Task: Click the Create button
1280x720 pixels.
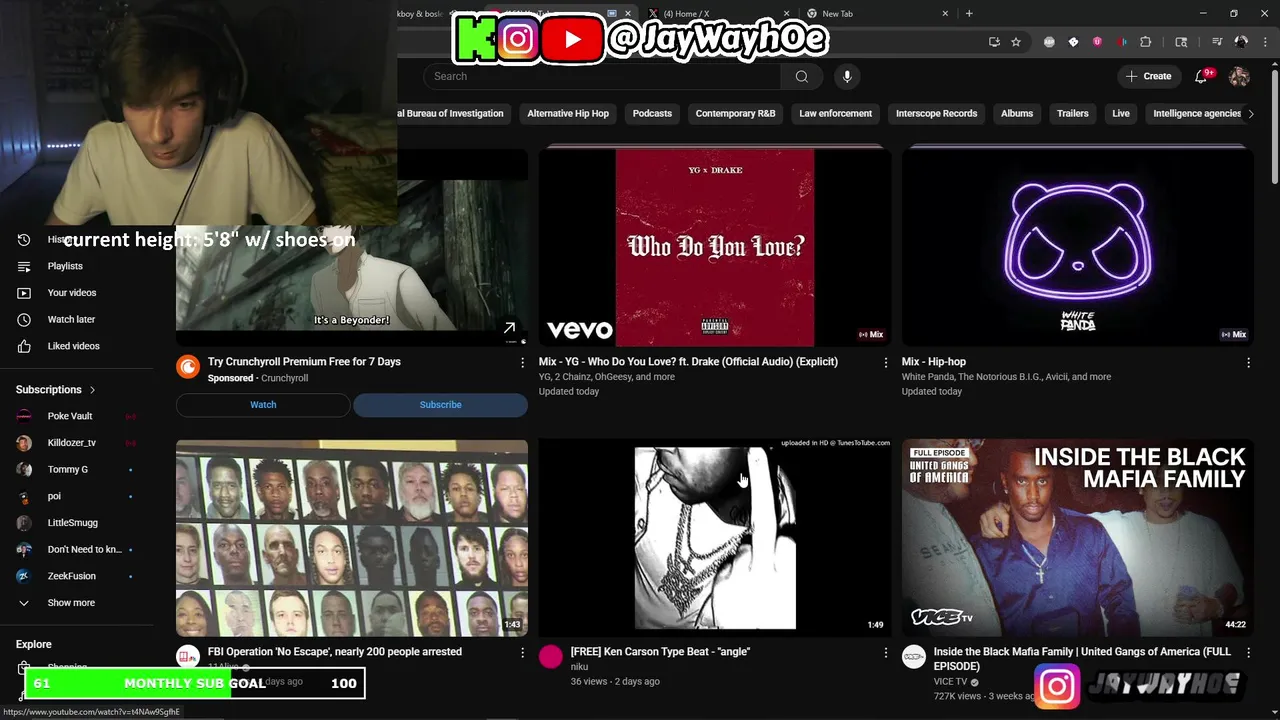Action: tap(1148, 76)
